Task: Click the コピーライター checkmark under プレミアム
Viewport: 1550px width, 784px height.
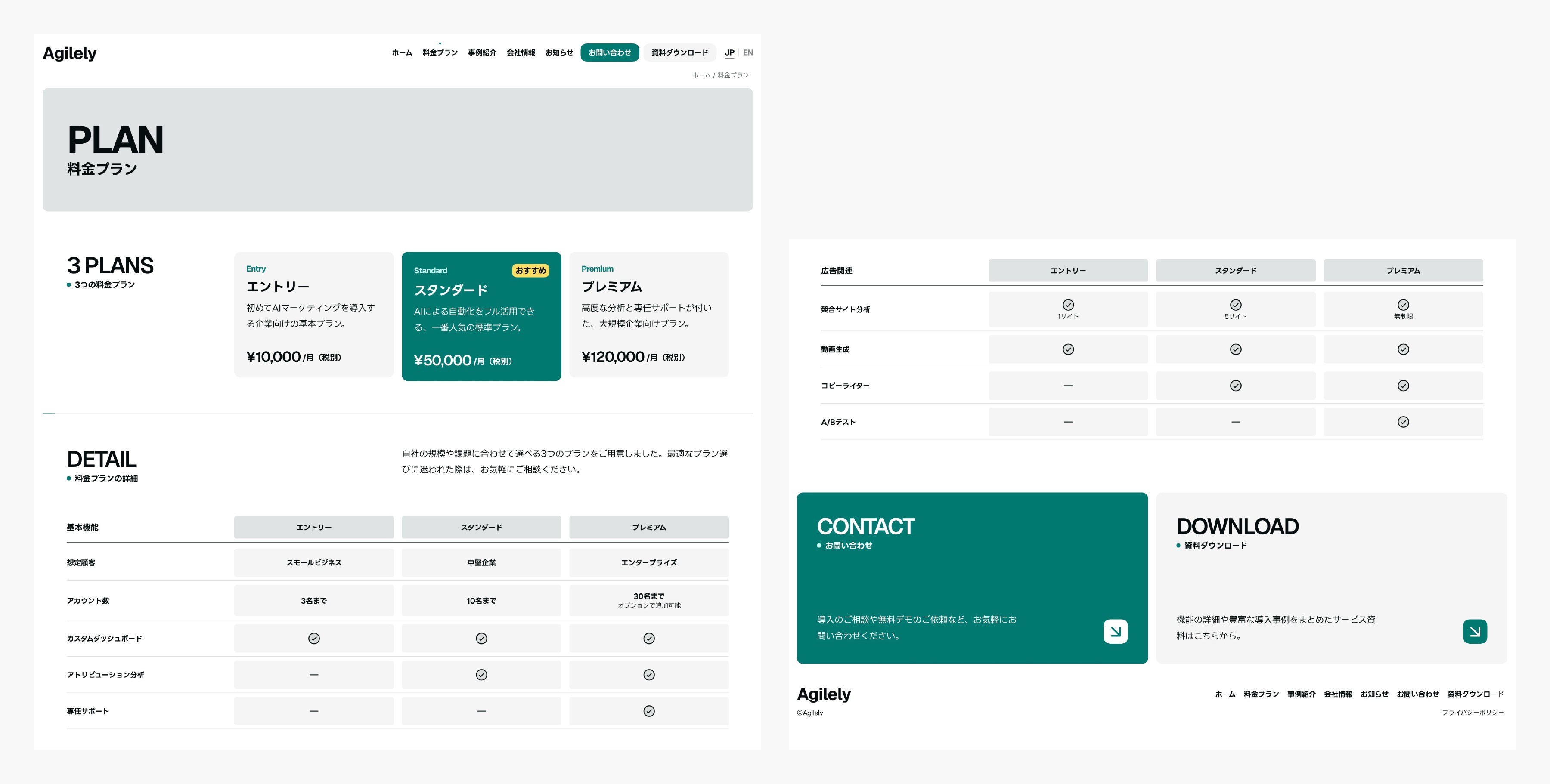Action: [x=1403, y=386]
